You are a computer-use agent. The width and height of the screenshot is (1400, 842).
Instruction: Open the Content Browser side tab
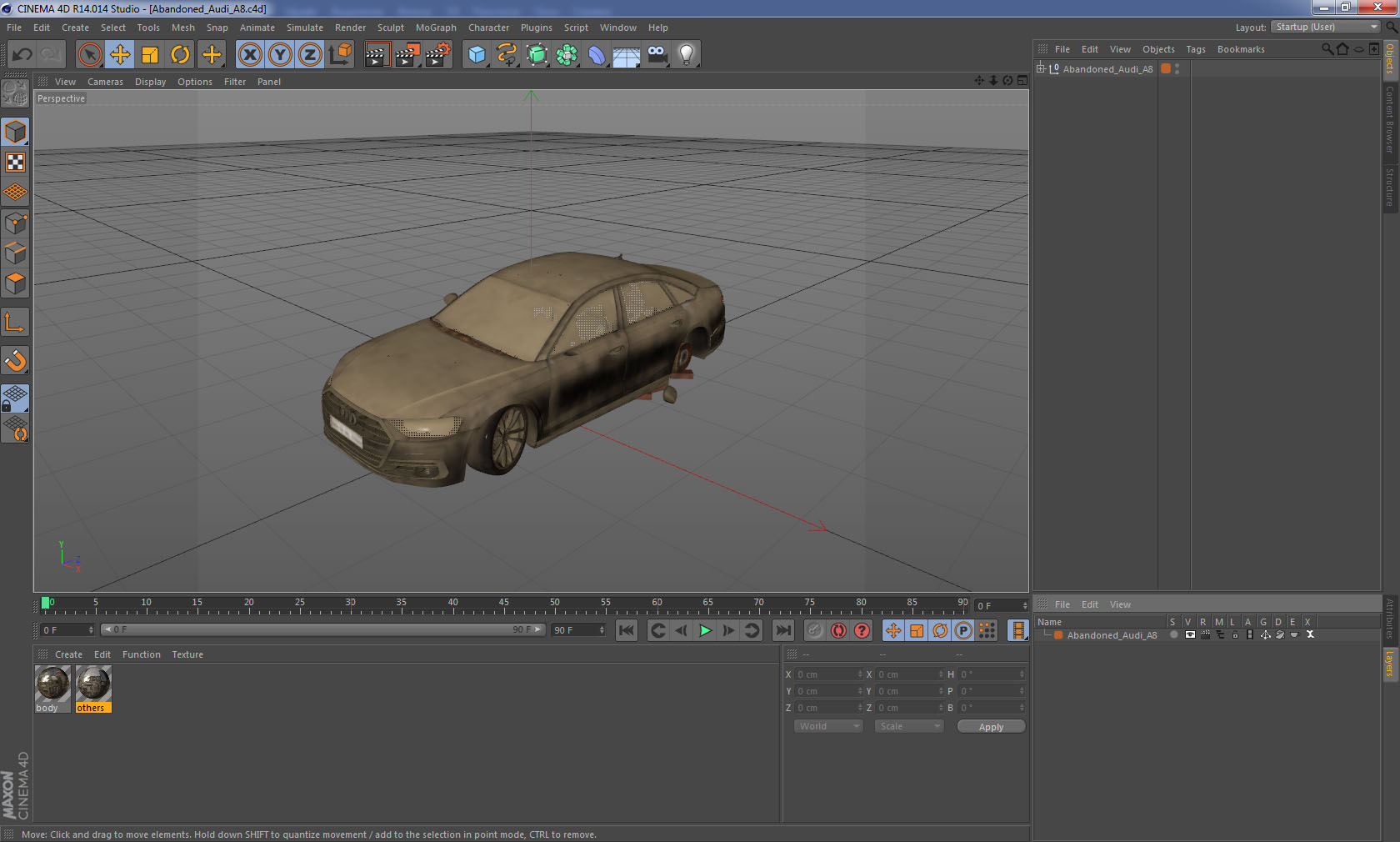1390,118
